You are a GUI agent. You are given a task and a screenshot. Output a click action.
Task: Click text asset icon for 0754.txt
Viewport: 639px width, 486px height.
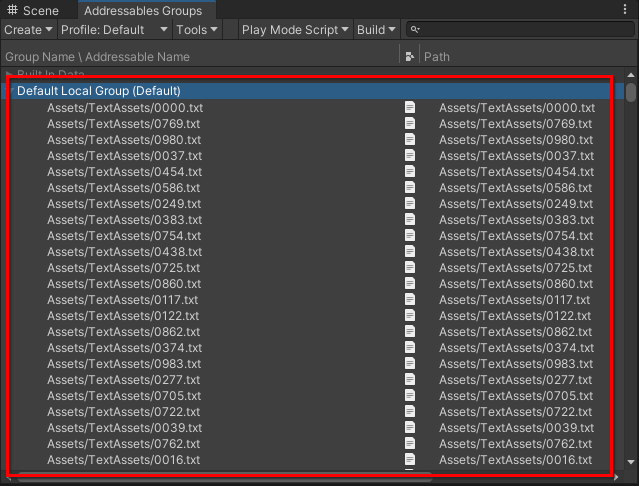[410, 235]
